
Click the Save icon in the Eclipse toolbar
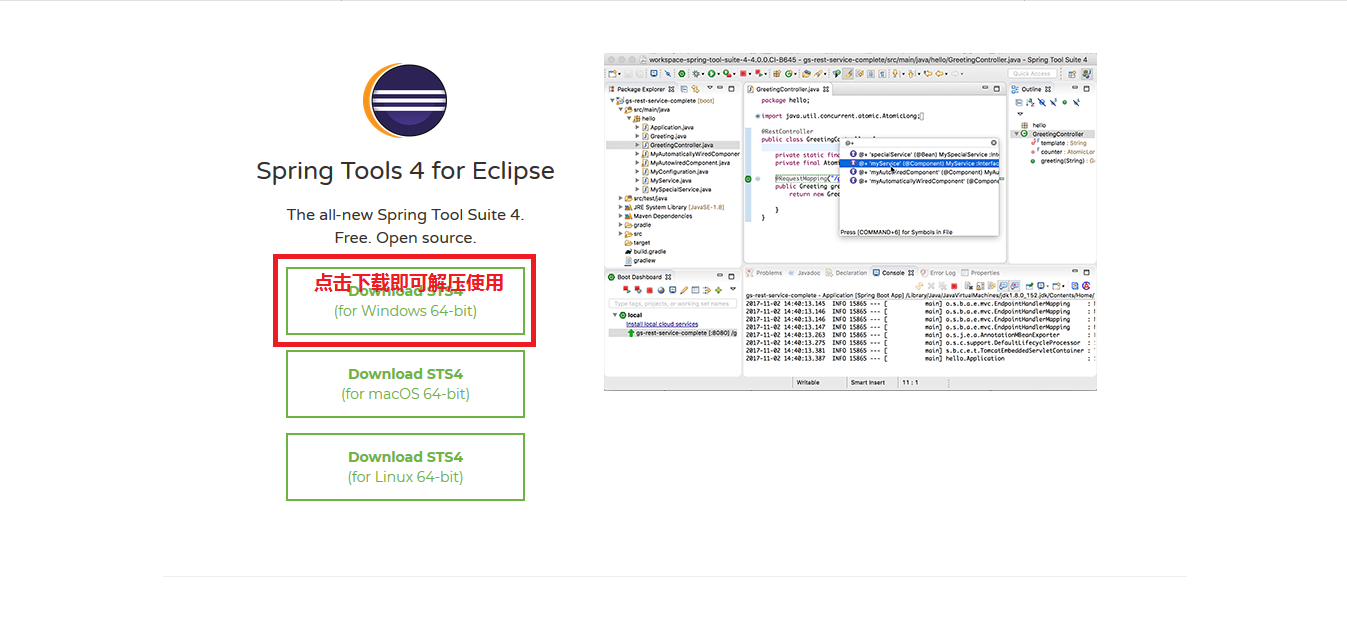(x=627, y=71)
